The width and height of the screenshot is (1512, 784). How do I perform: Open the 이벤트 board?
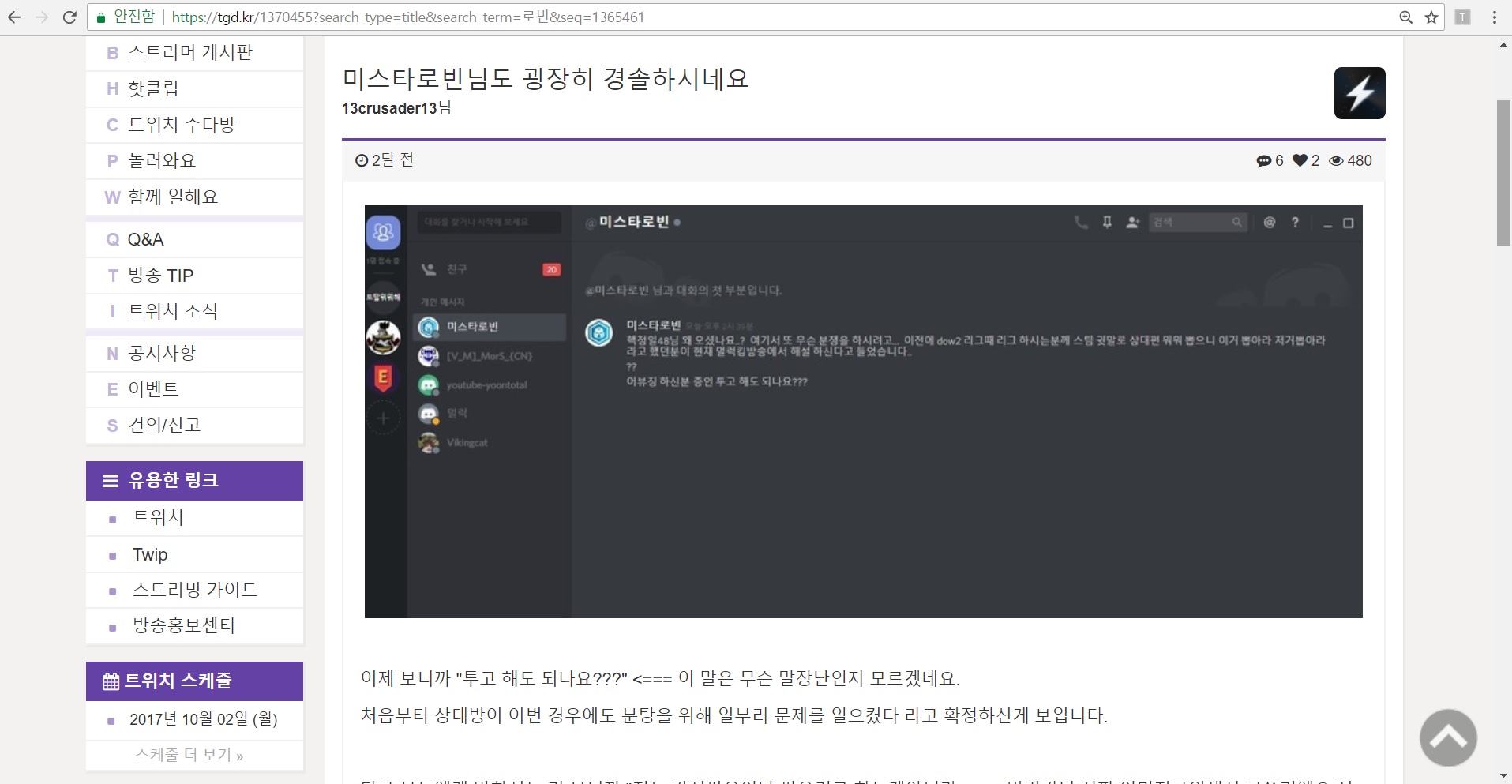(x=194, y=390)
